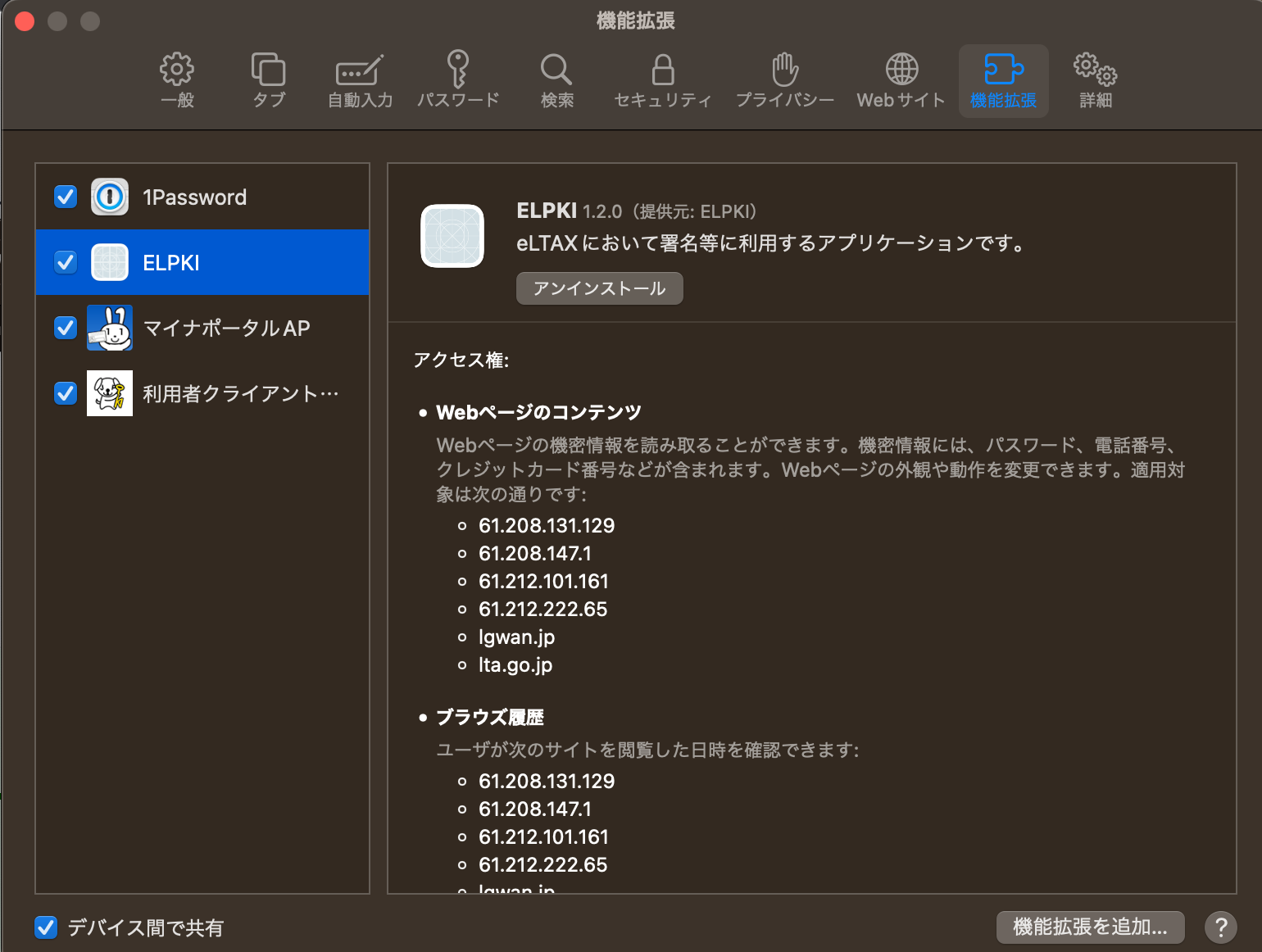Open the パスワード (Passwords) key icon pane
Viewport: 1262px width, 952px height.
point(458,80)
